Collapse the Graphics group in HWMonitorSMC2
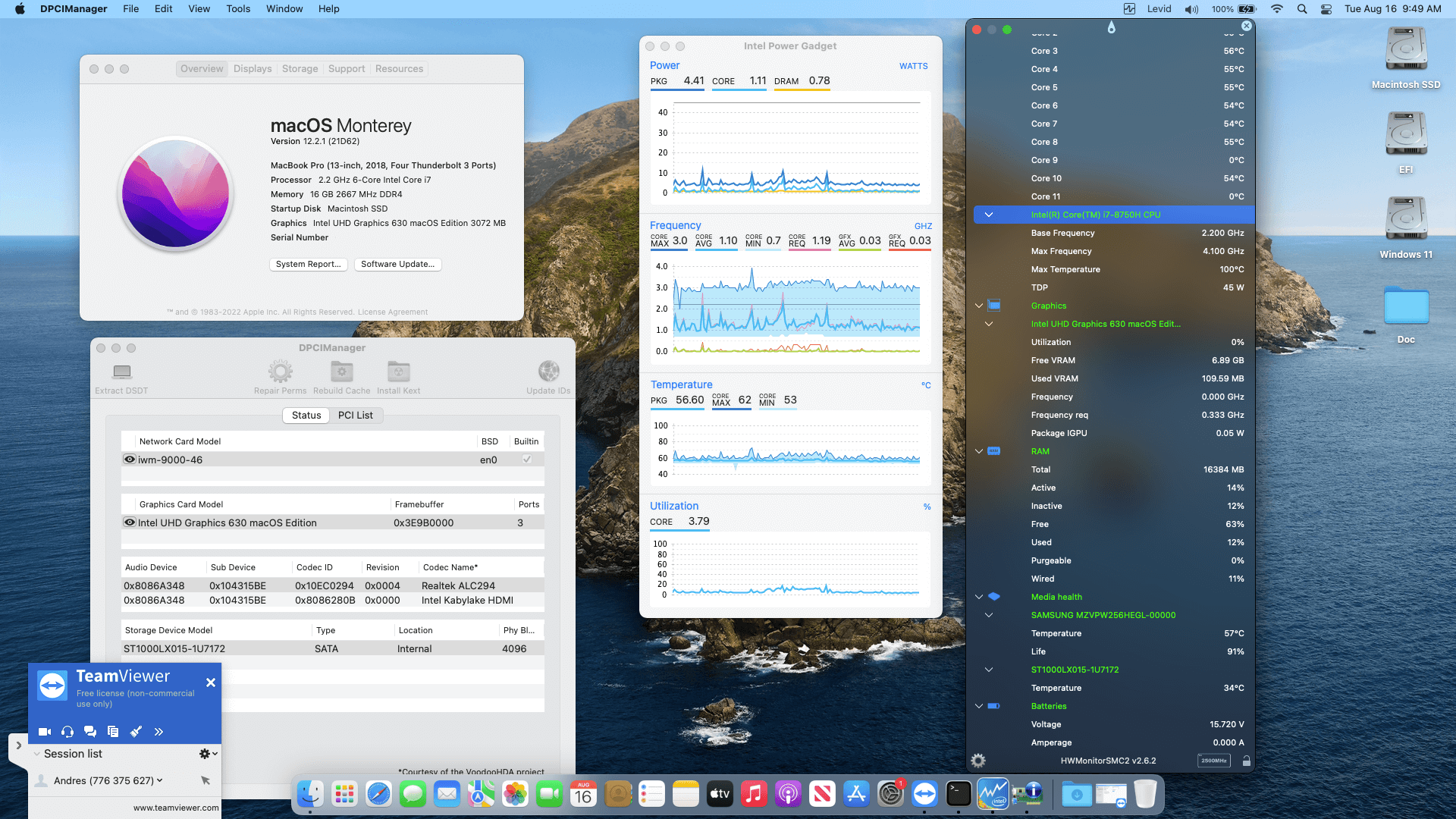 (x=979, y=306)
